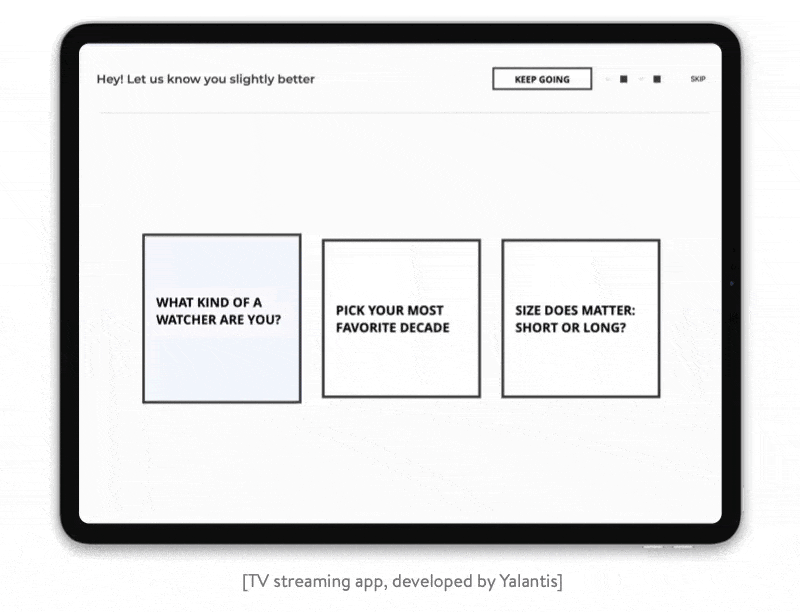Click the horizontal divider line under the header
This screenshot has width=800, height=612.
(400, 113)
